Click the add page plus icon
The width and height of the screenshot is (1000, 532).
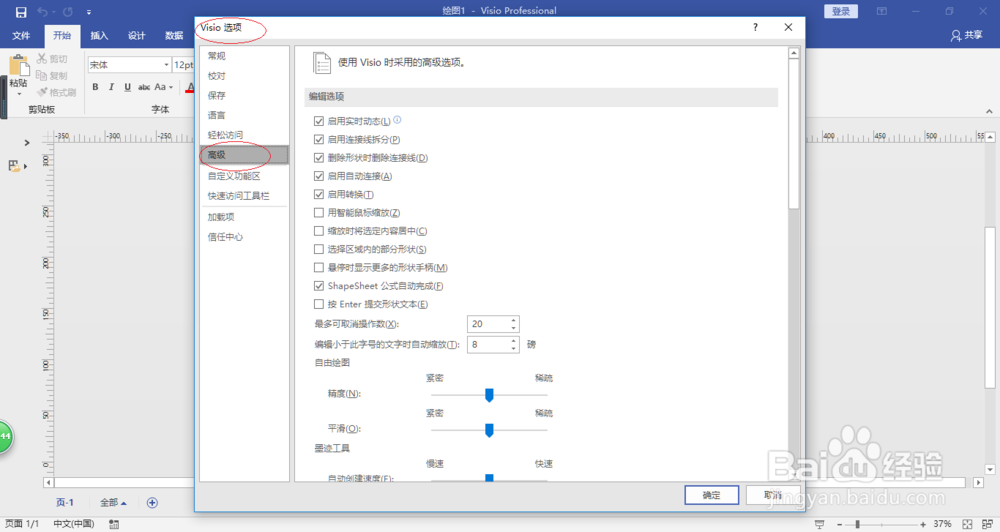click(x=152, y=503)
